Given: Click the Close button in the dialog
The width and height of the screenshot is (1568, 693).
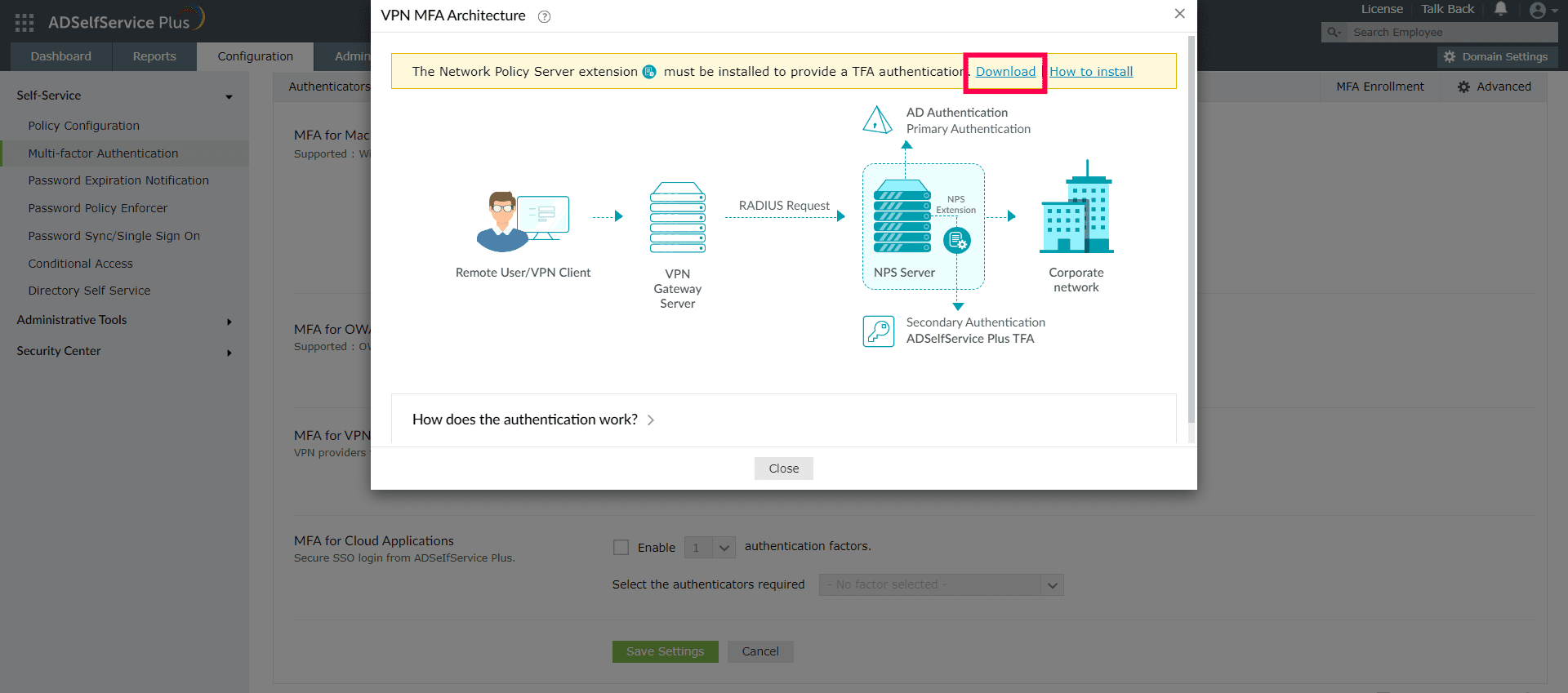Looking at the screenshot, I should [x=784, y=469].
